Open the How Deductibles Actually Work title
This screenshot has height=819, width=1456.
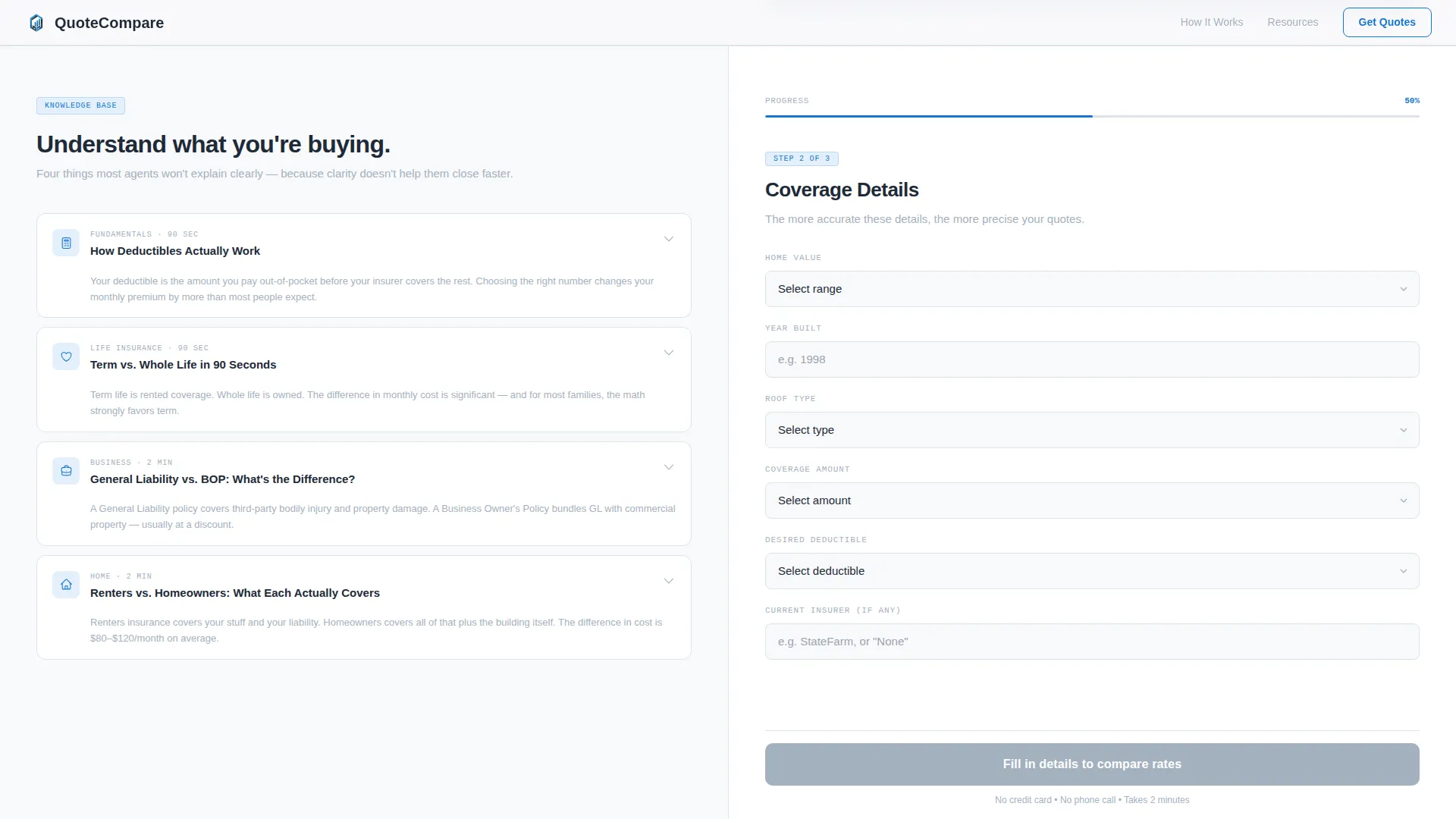tap(175, 251)
